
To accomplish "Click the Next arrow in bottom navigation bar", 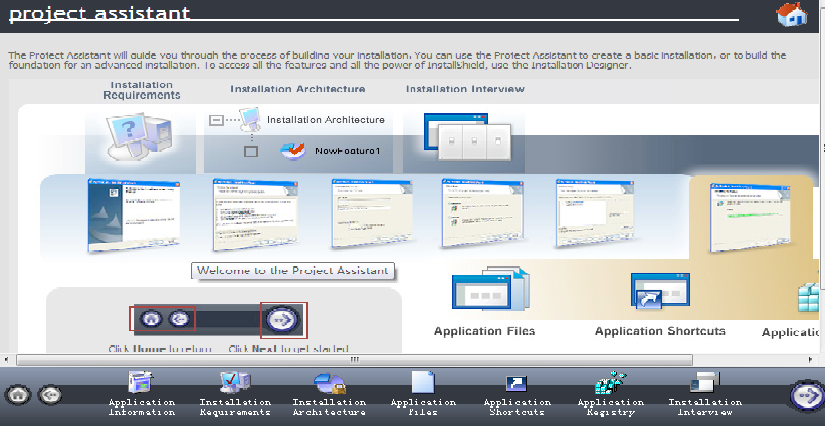I will click(808, 395).
